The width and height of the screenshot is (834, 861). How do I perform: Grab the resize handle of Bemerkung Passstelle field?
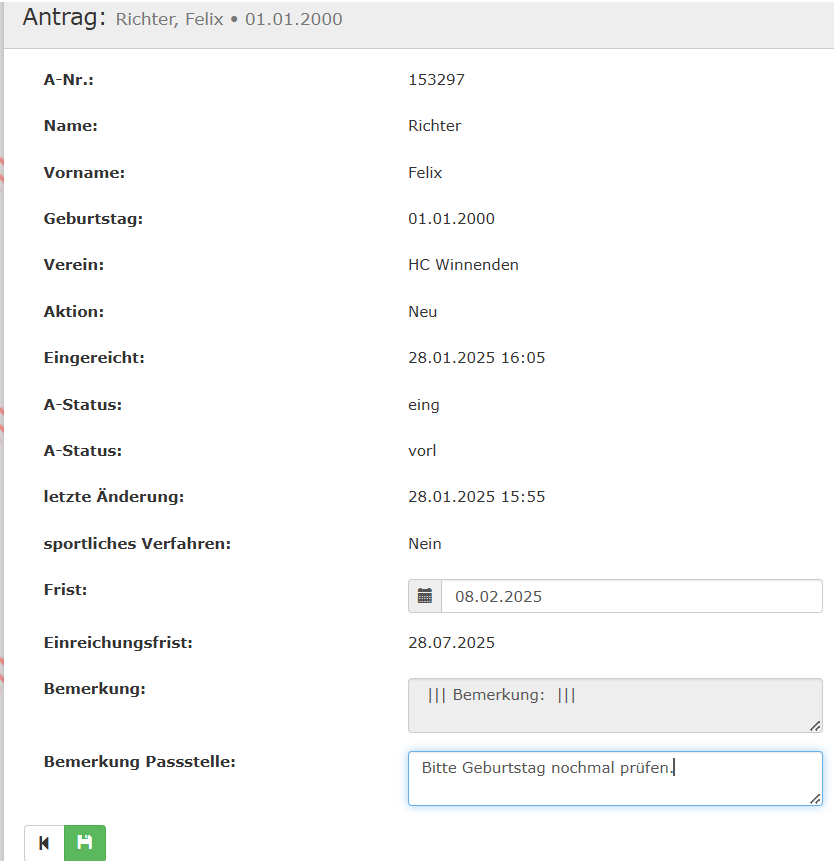[x=815, y=798]
